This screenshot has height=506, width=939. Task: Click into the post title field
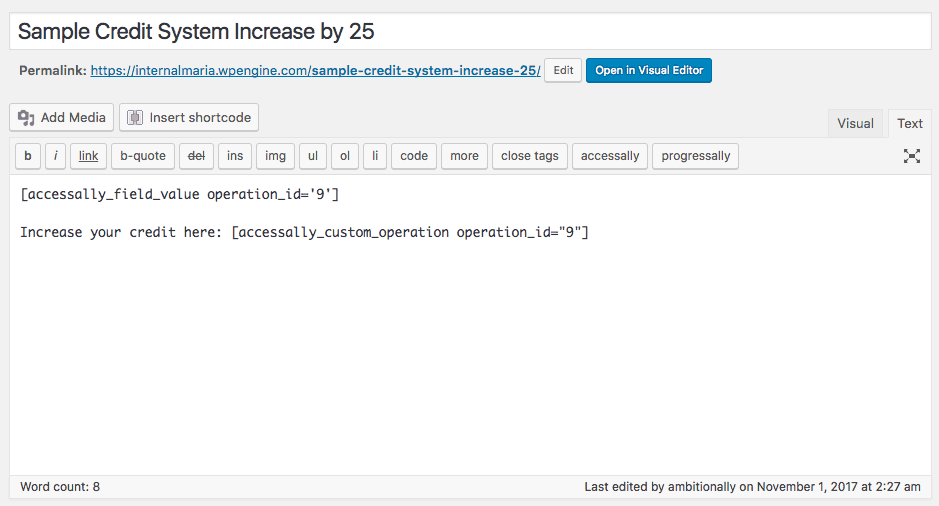470,31
